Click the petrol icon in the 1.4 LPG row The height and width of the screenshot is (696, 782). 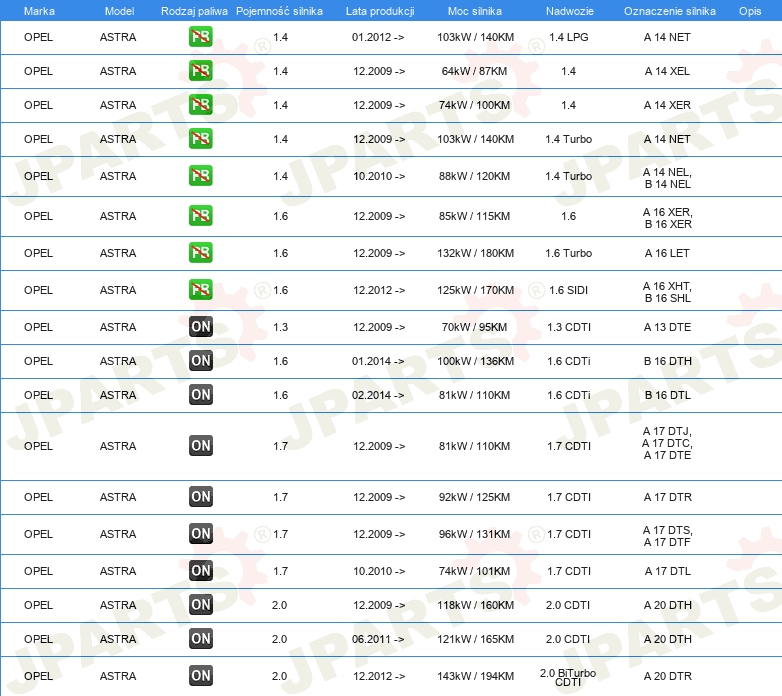[200, 37]
